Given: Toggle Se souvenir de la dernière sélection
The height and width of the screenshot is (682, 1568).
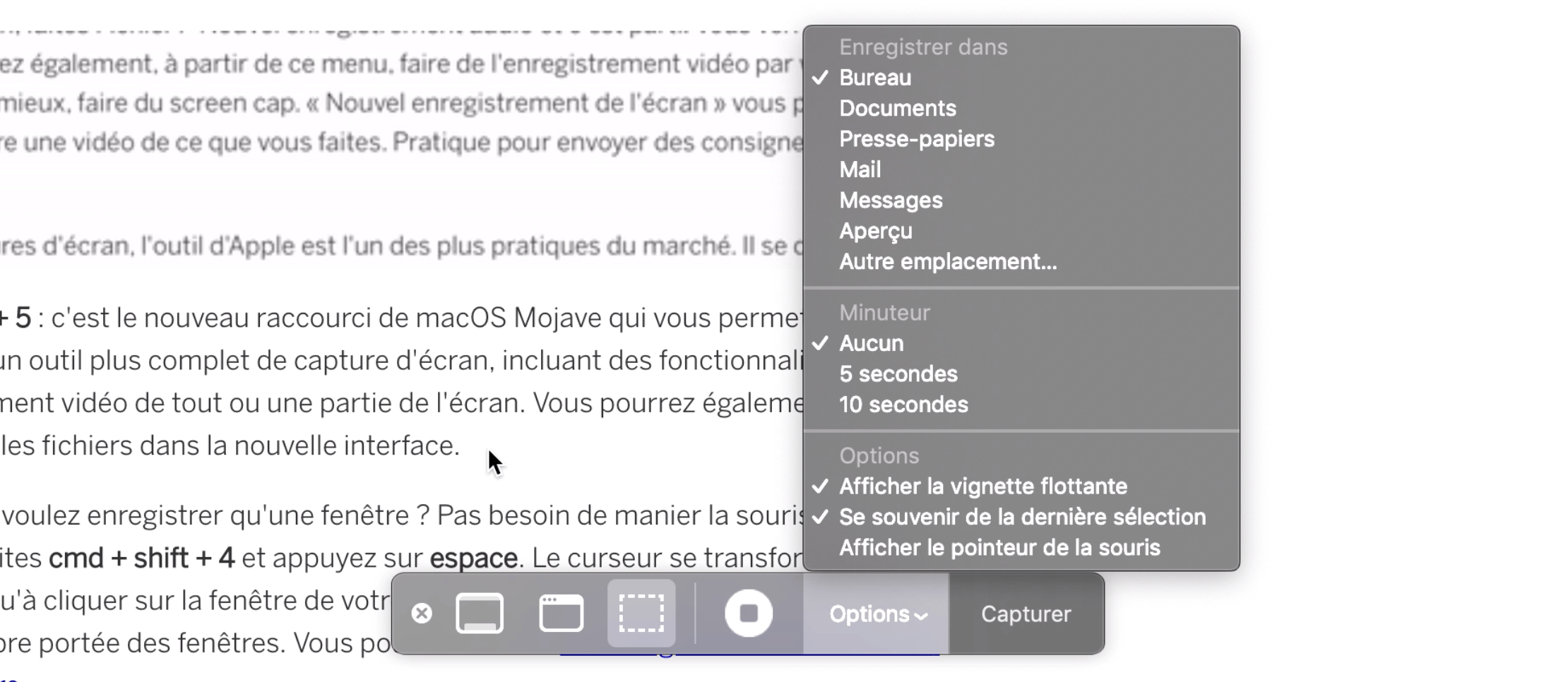Looking at the screenshot, I should 1021,517.
